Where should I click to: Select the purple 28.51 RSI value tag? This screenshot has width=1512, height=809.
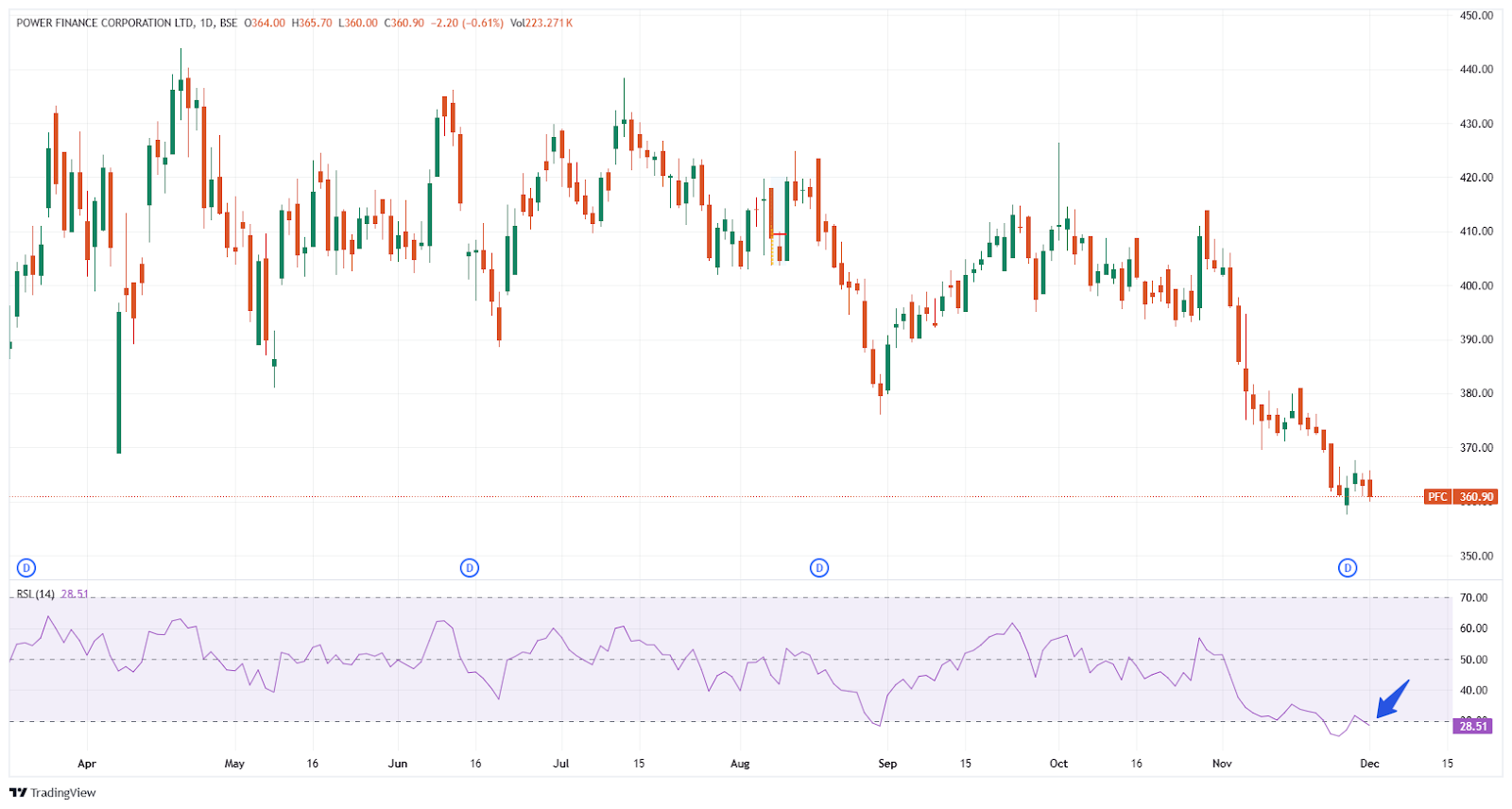pyautogui.click(x=1472, y=726)
